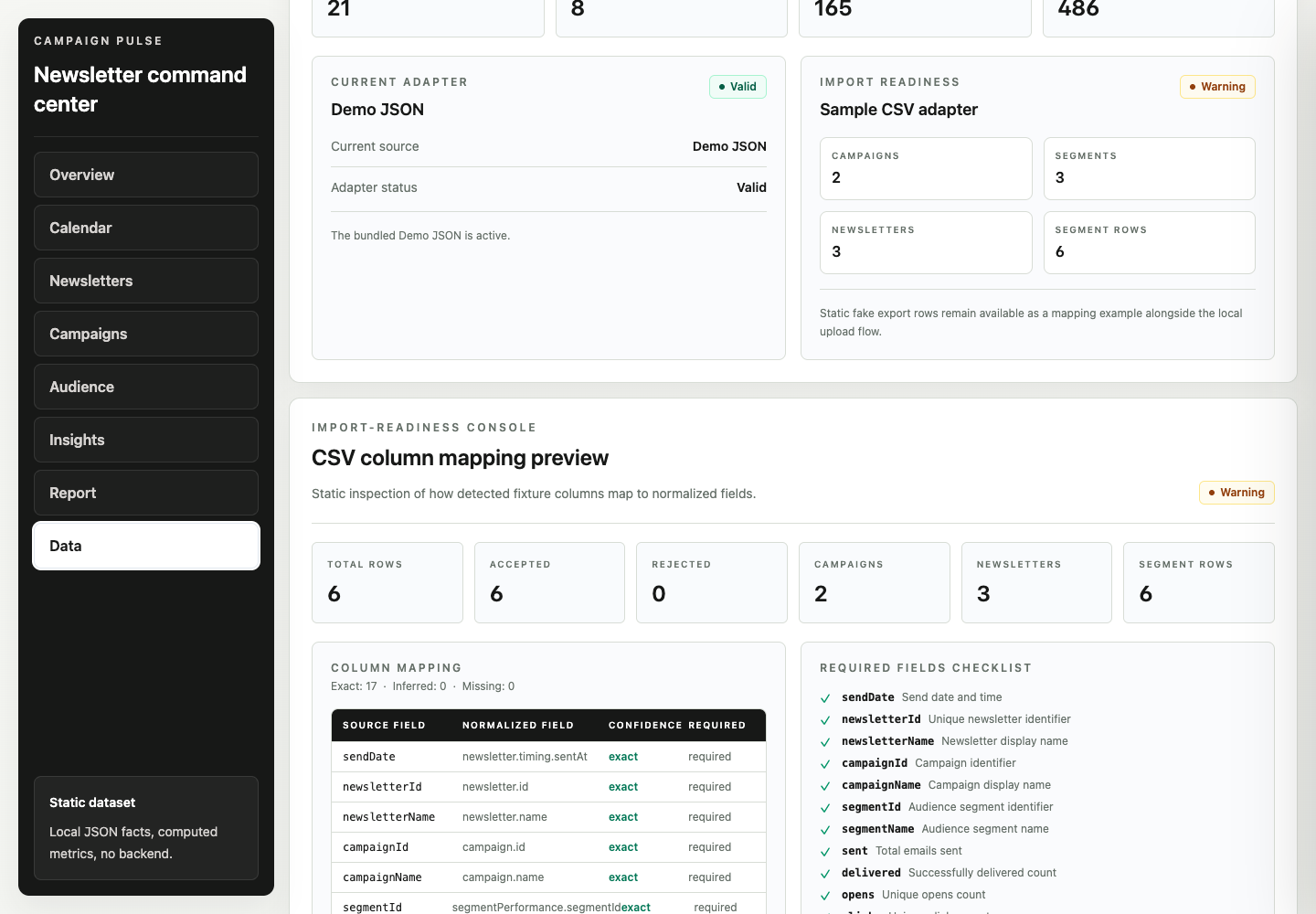Click the campaign.id normalized field cell
Screen dimensions: 1316x914
point(493,847)
